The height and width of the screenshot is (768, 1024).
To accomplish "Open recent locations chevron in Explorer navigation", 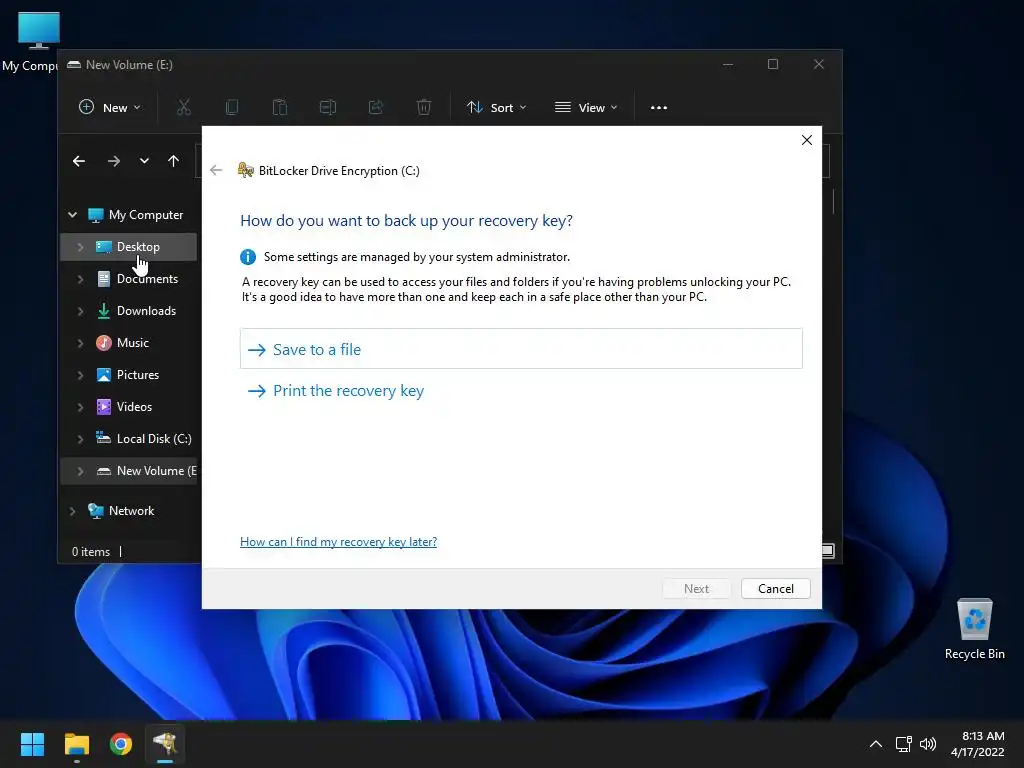I will tap(144, 161).
